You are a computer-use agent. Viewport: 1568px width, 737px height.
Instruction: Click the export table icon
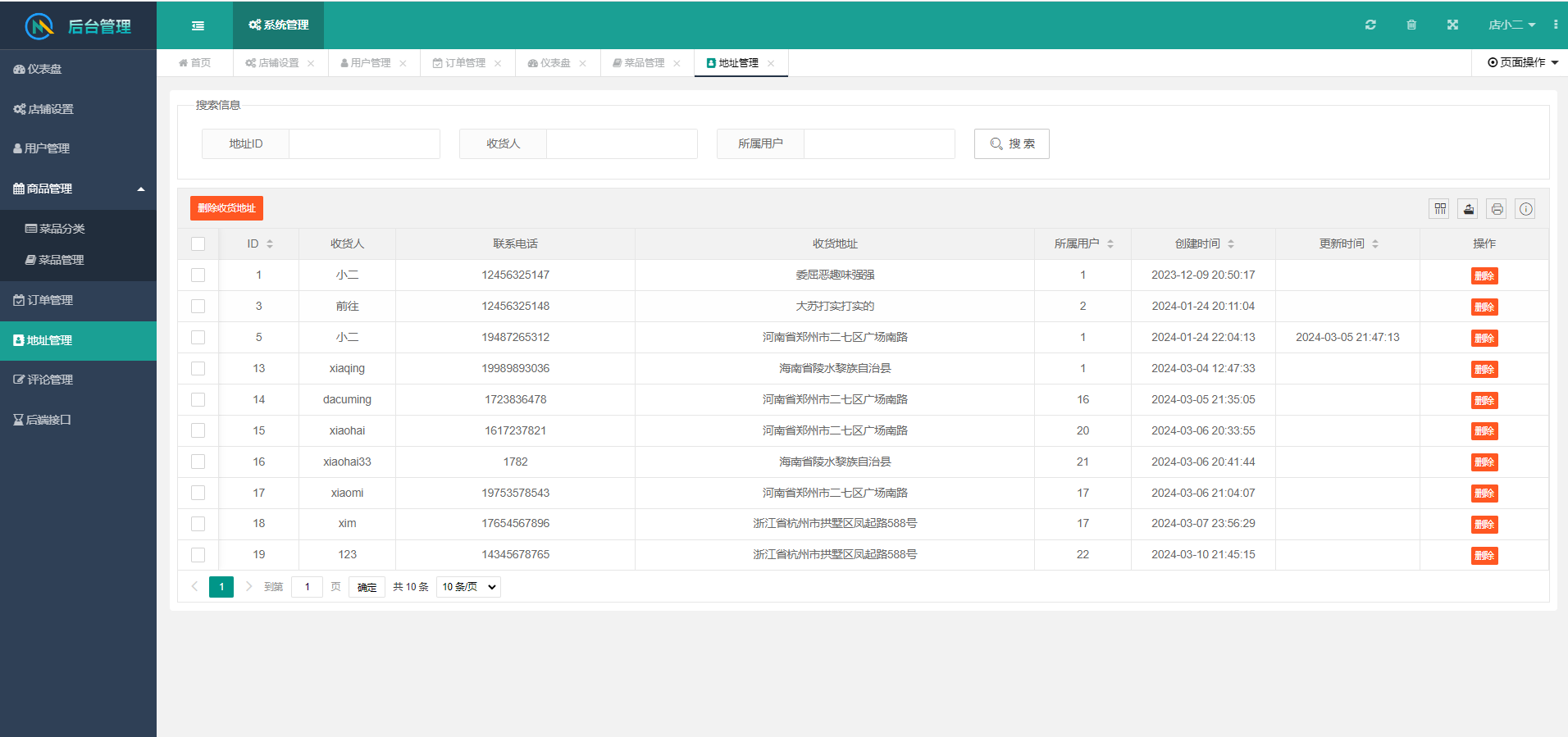[x=1469, y=209]
